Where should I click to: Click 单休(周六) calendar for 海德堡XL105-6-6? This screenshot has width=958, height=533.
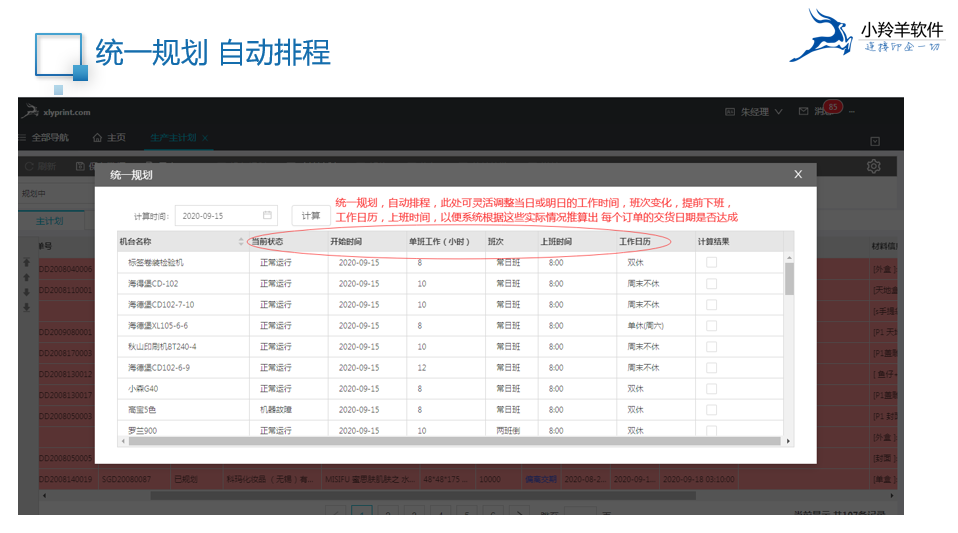pos(645,326)
